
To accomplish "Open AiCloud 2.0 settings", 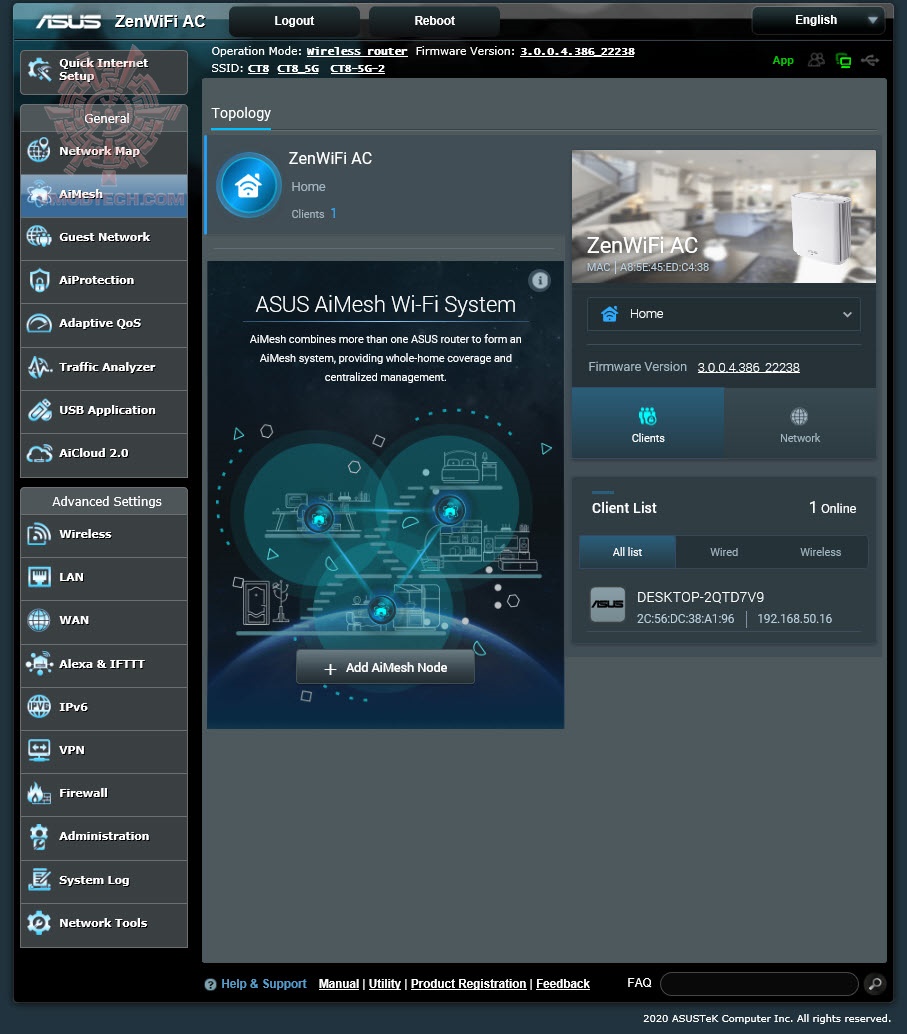I will pos(104,454).
